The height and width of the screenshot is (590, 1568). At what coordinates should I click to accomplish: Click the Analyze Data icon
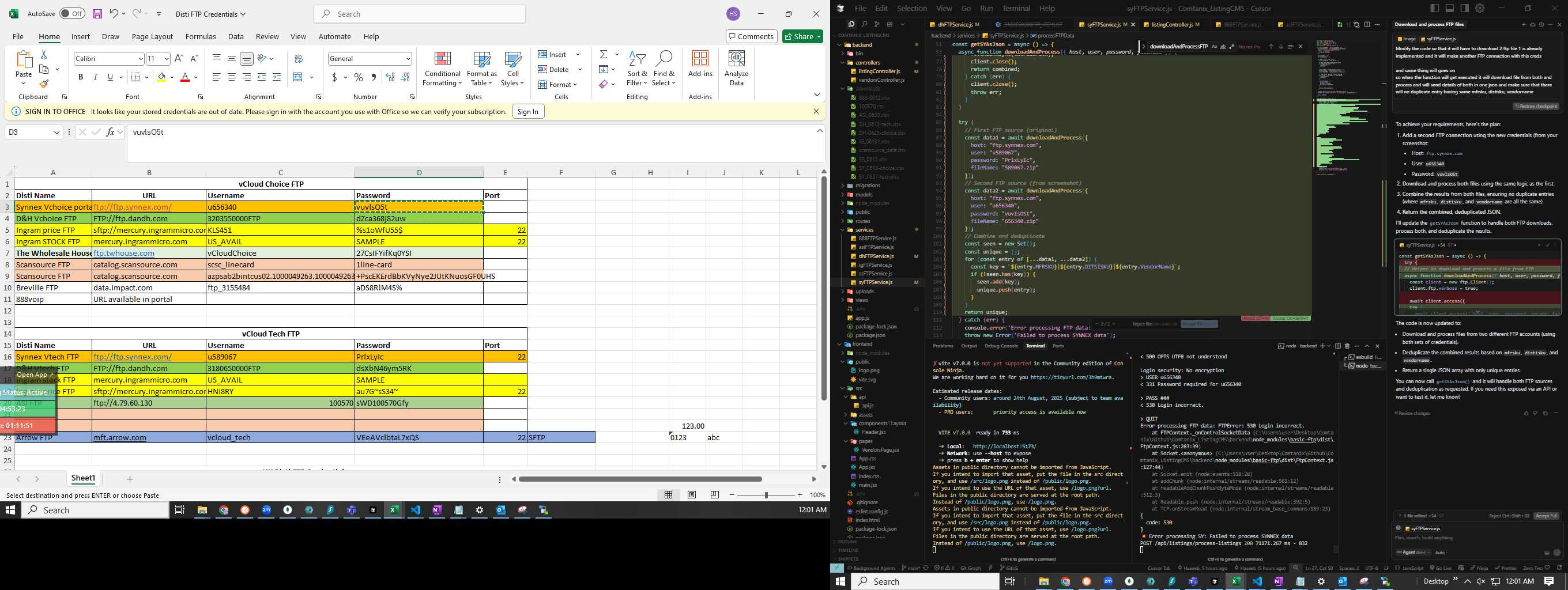pyautogui.click(x=737, y=68)
